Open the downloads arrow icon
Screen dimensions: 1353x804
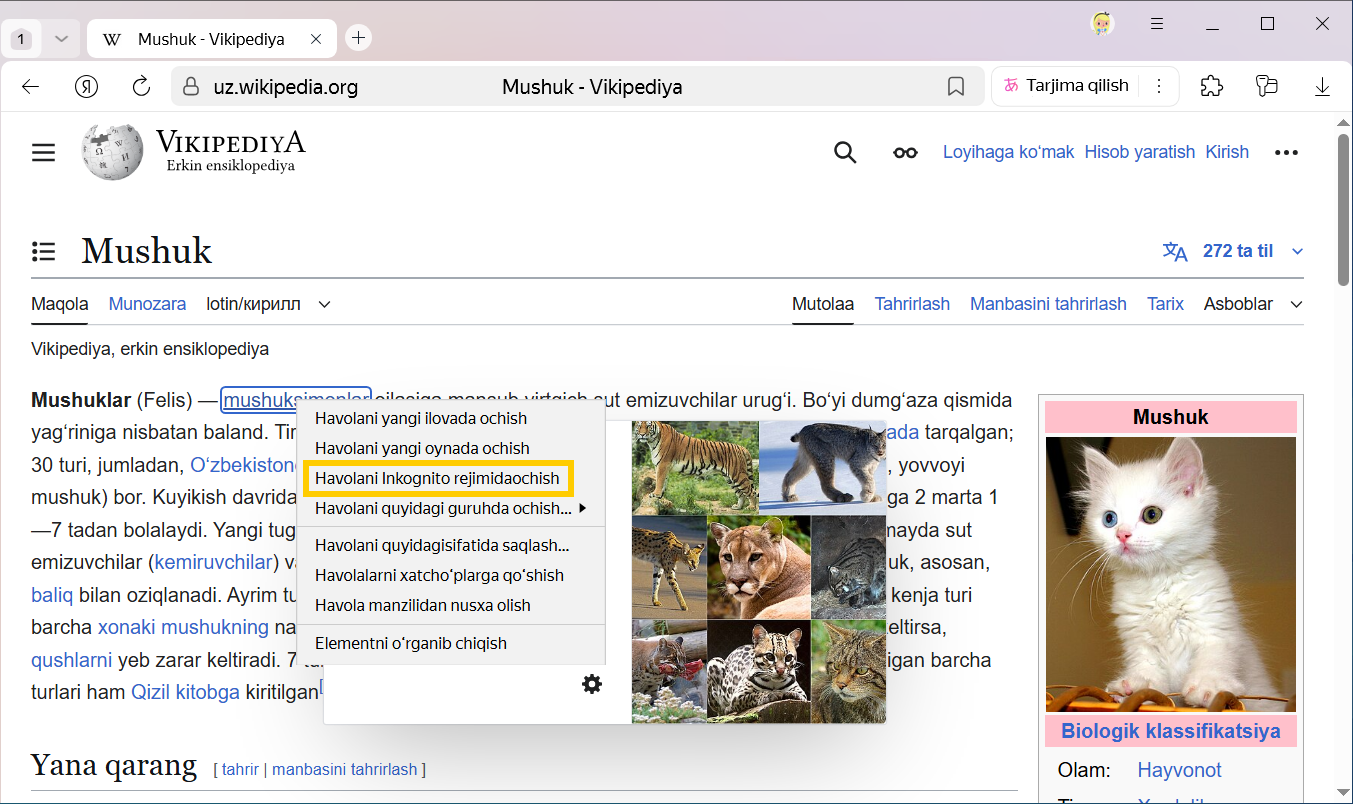(1322, 87)
